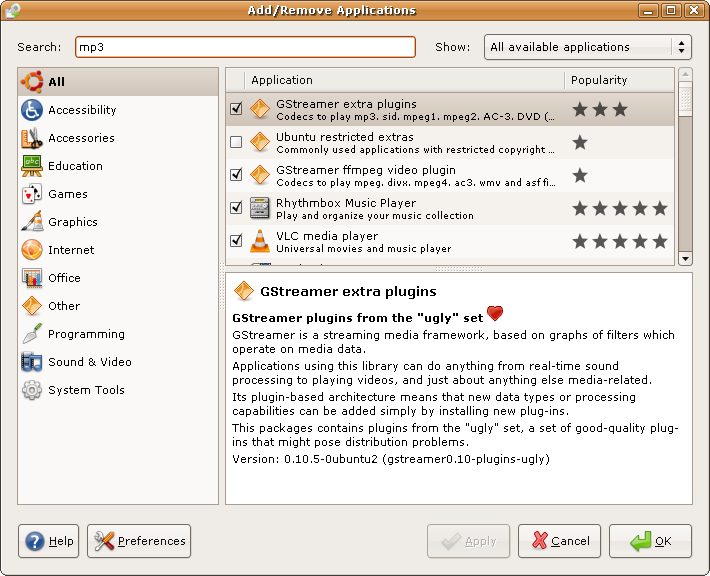Uncheck GStreamer ffmpeg video plugin checkbox

click(236, 174)
